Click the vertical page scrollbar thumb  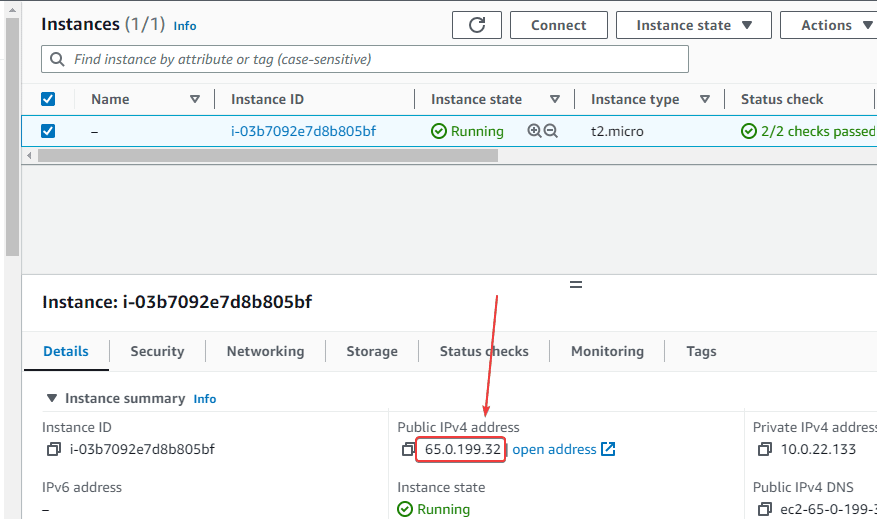tap(12, 137)
